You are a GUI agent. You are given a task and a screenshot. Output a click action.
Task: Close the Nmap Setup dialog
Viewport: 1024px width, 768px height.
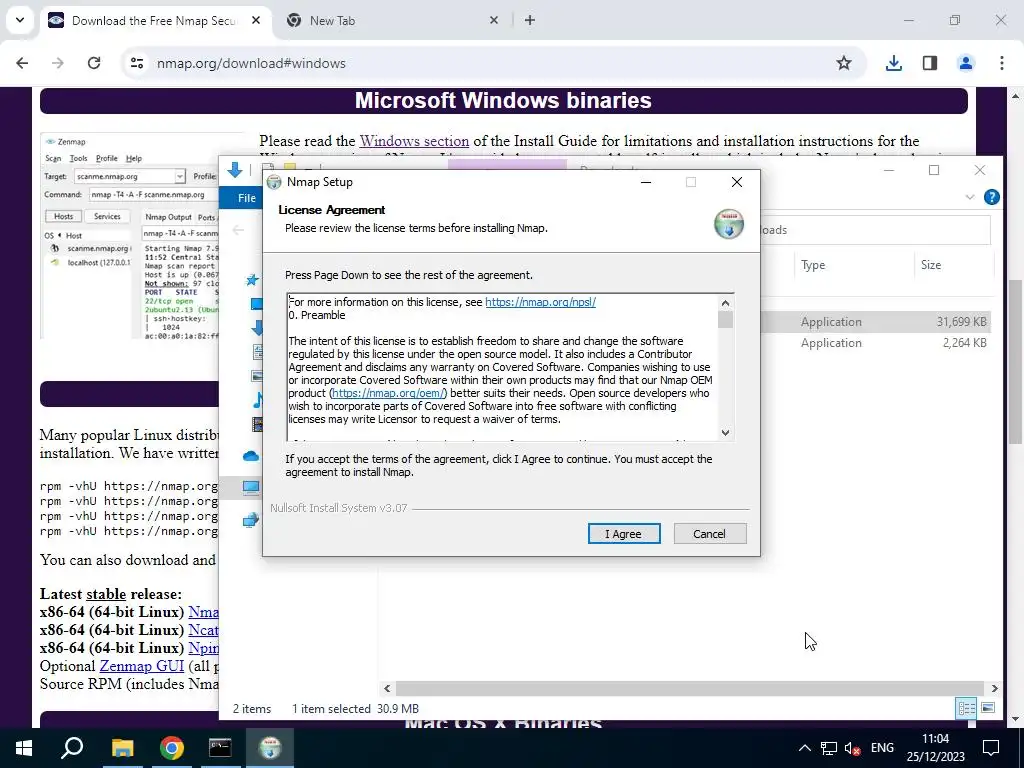737,182
